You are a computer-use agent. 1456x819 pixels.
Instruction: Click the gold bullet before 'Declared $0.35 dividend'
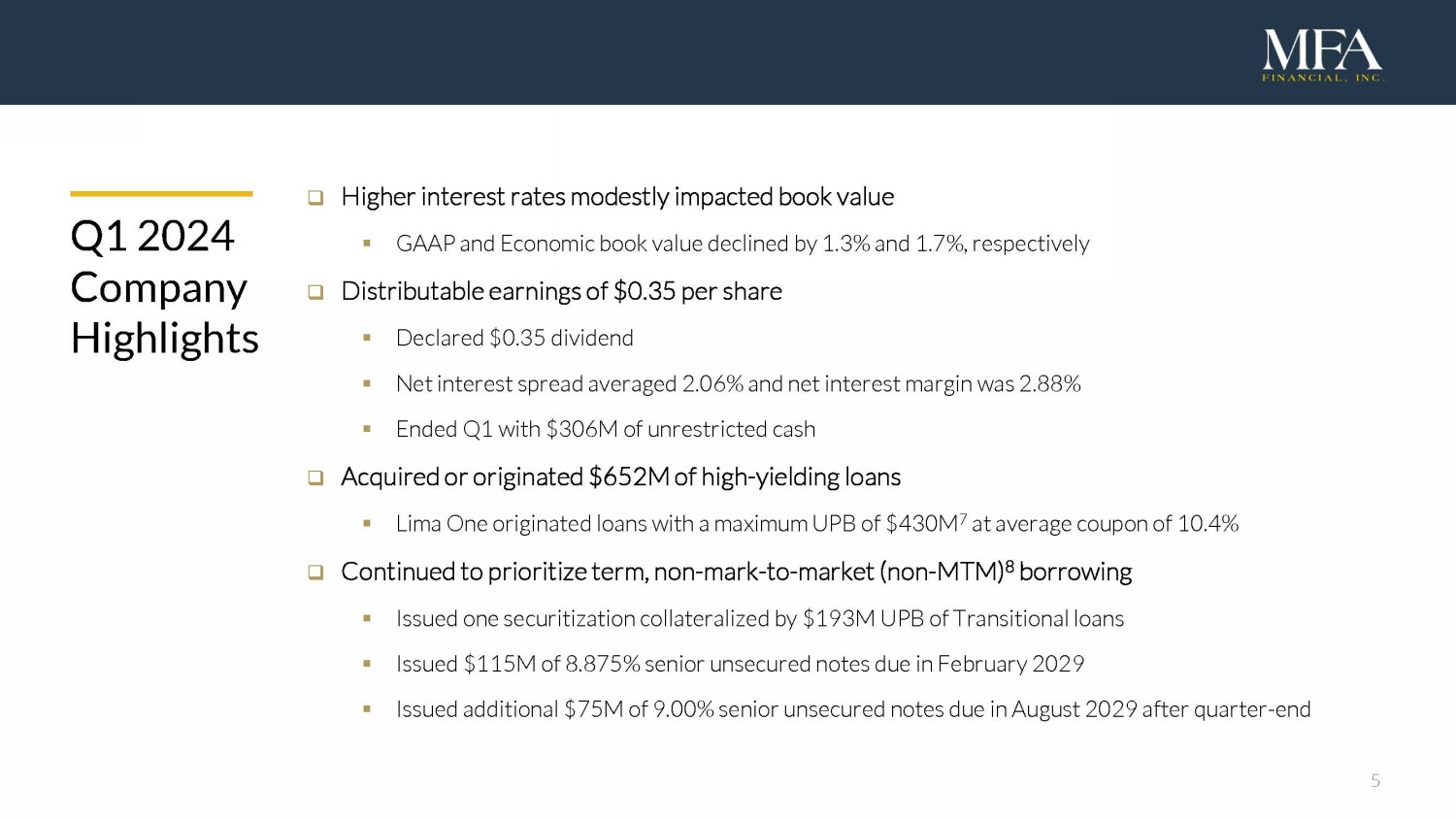click(367, 338)
